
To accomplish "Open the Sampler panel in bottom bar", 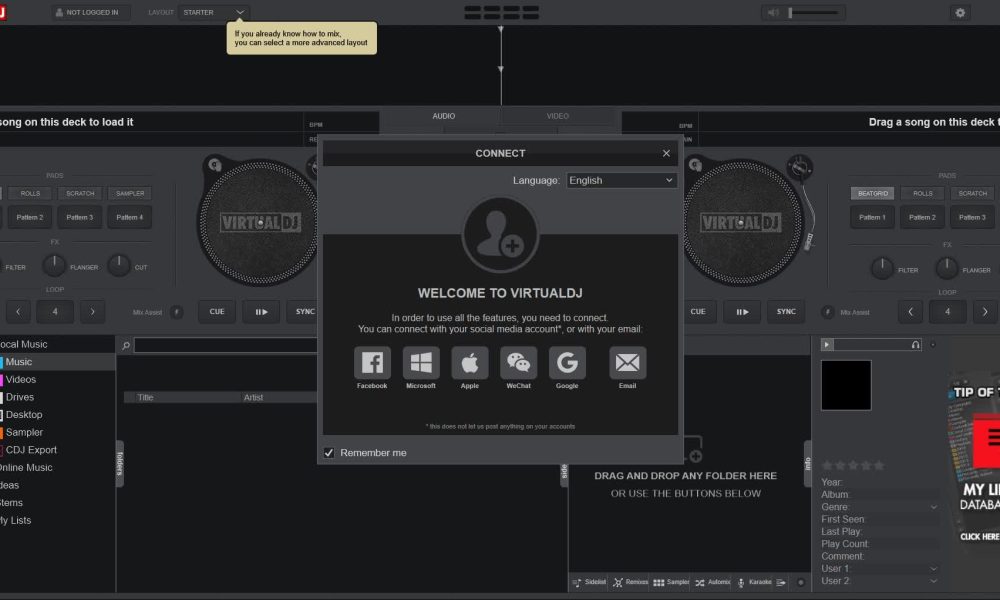I will click(x=671, y=582).
